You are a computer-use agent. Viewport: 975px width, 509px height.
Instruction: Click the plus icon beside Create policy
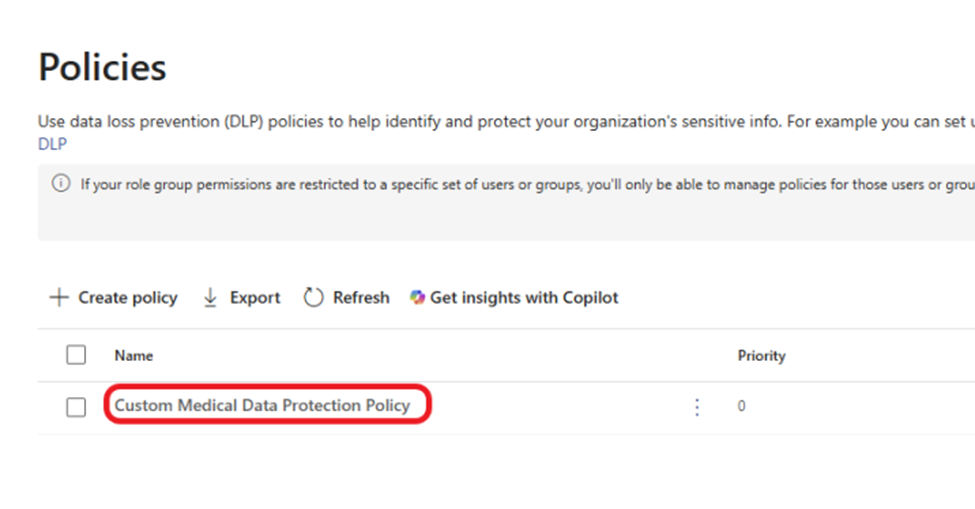(x=59, y=298)
